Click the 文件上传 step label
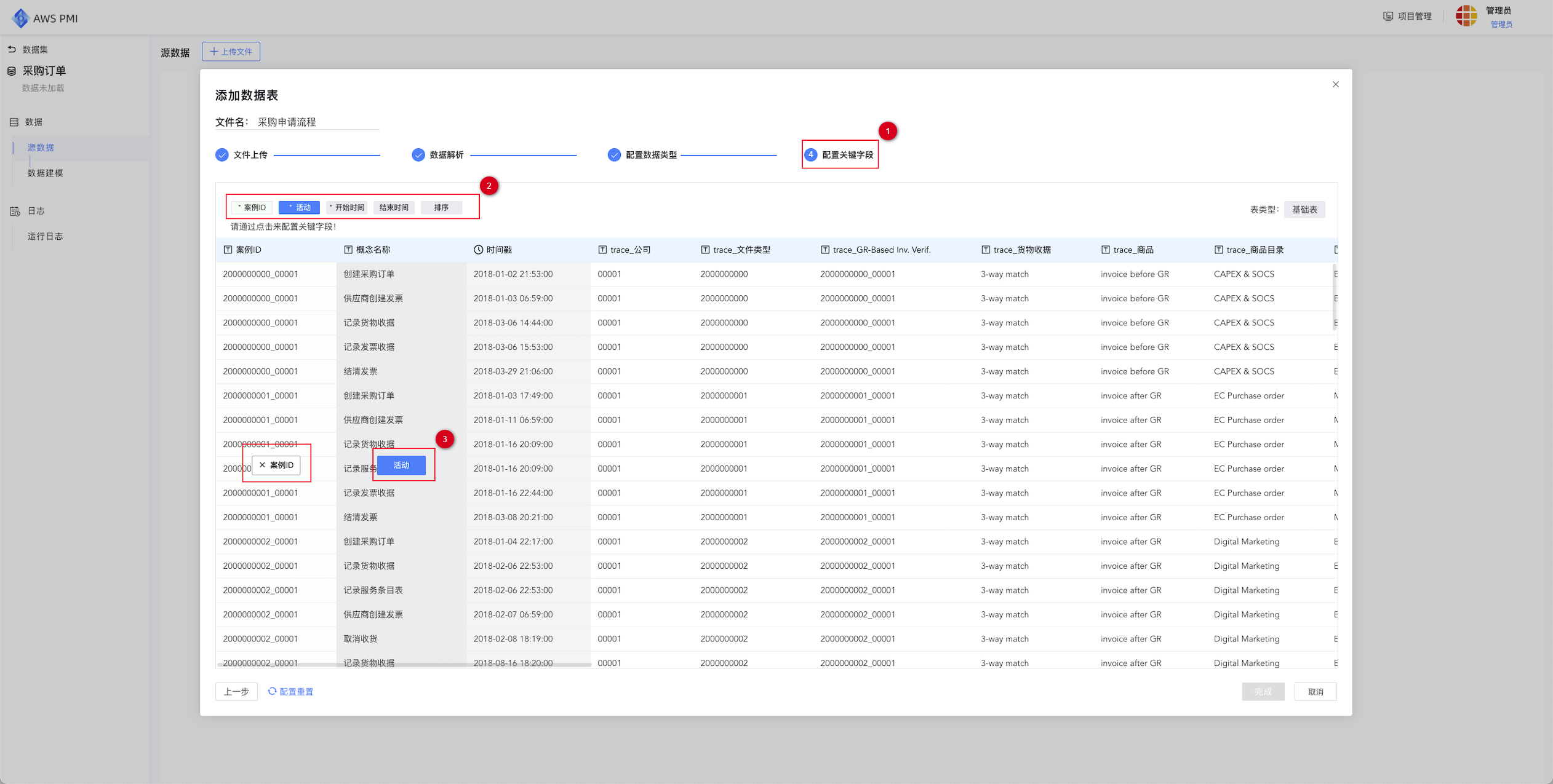Viewport: 1553px width, 784px height. pos(250,155)
